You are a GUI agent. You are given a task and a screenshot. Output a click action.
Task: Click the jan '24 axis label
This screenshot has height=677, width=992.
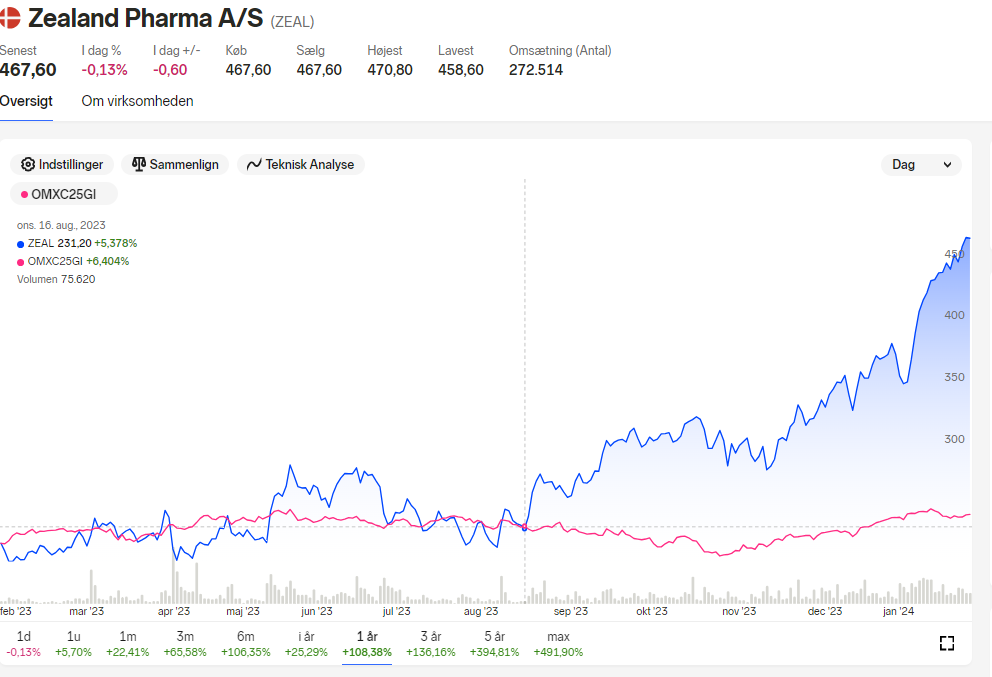(898, 611)
